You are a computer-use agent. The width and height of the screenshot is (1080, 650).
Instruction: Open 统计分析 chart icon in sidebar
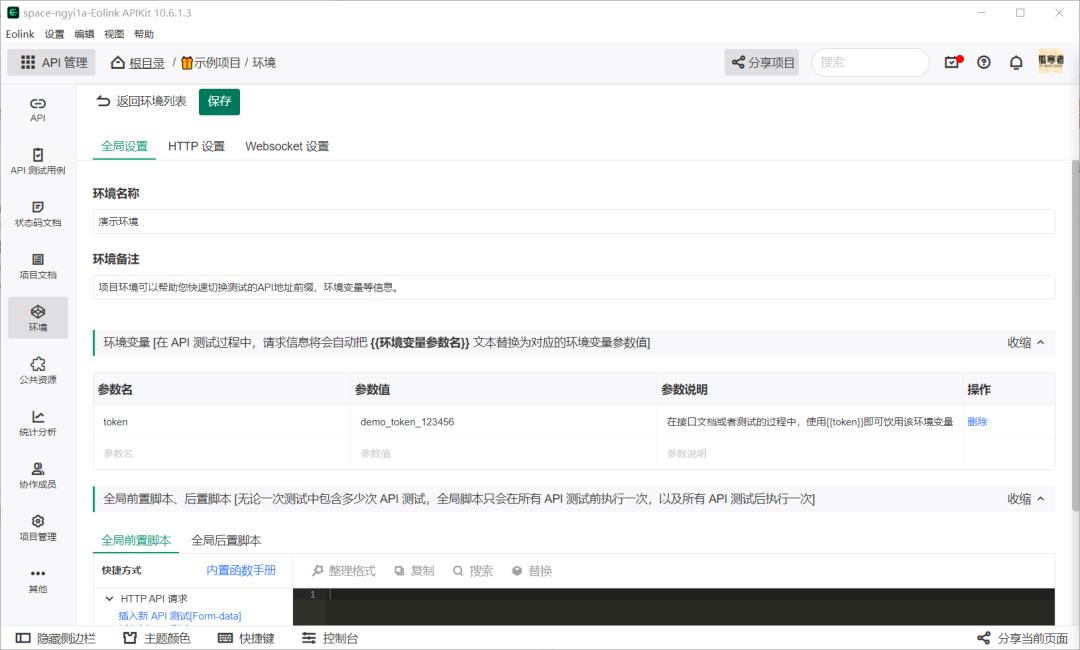pos(38,423)
